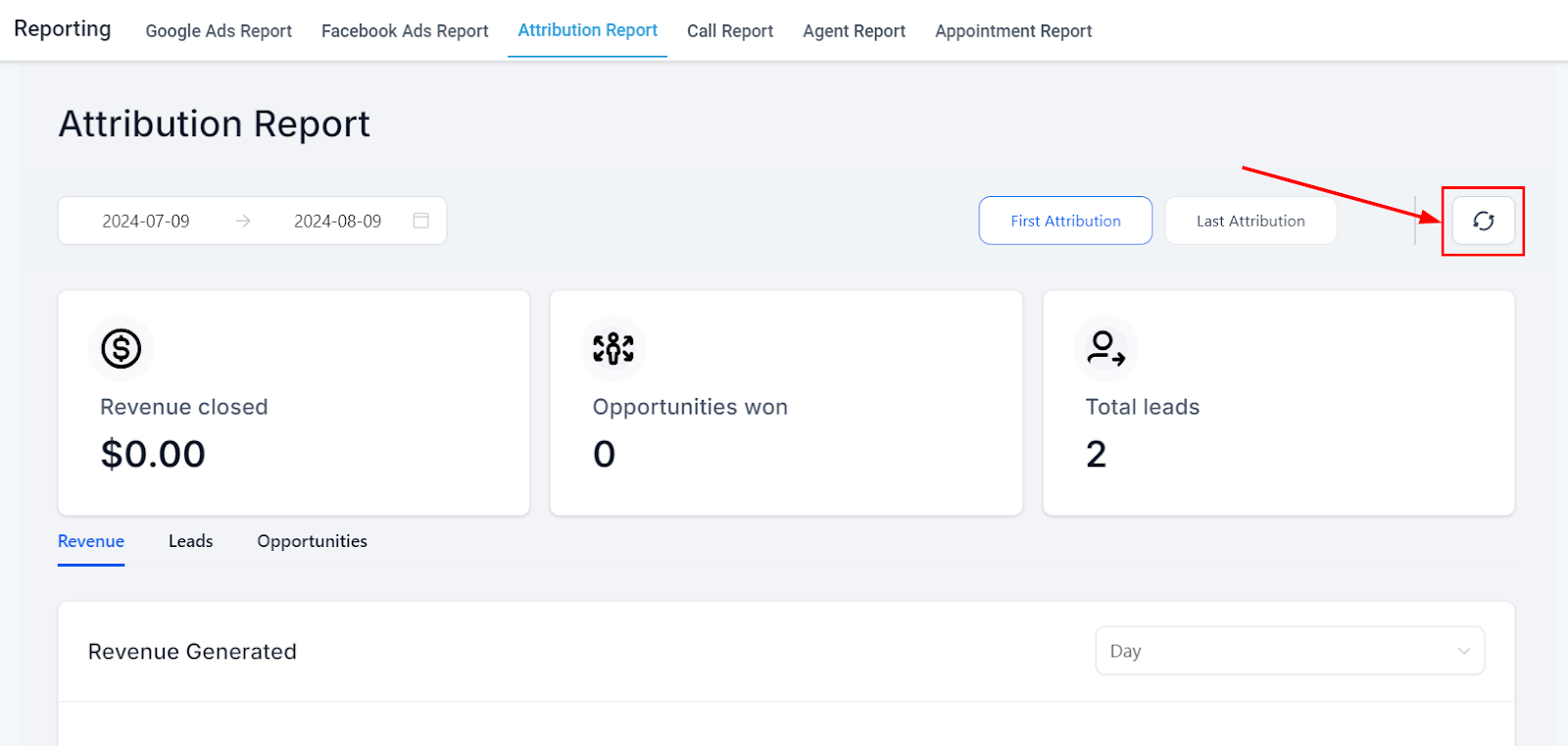Image resolution: width=1568 pixels, height=746 pixels.
Task: Open the Agent Report tab
Action: tap(854, 30)
